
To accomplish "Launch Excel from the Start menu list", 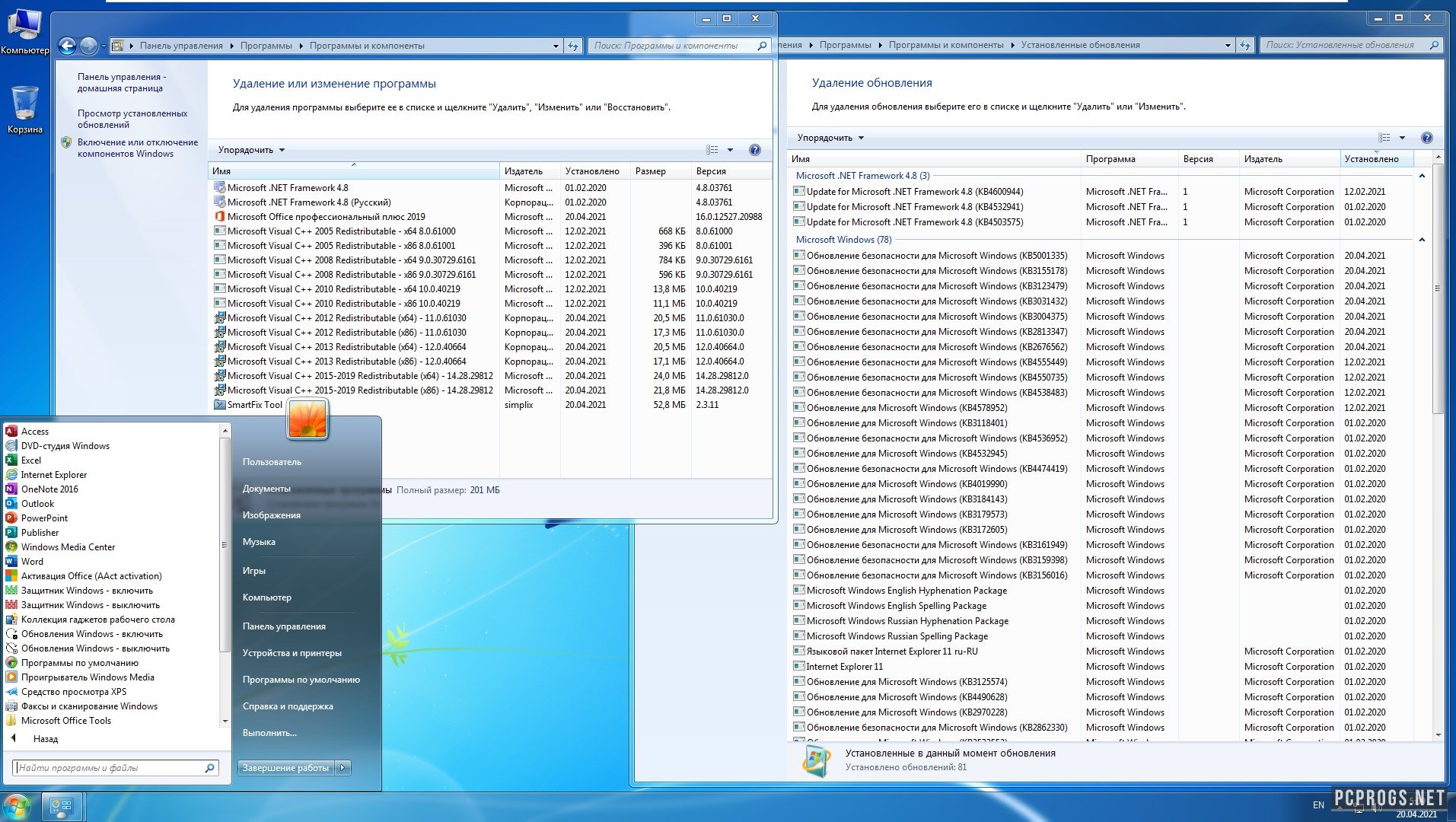I will (x=30, y=460).
